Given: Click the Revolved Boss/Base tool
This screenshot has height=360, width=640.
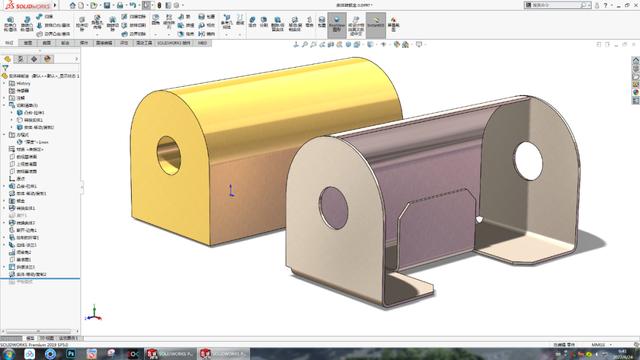Looking at the screenshot, I should click(27, 24).
